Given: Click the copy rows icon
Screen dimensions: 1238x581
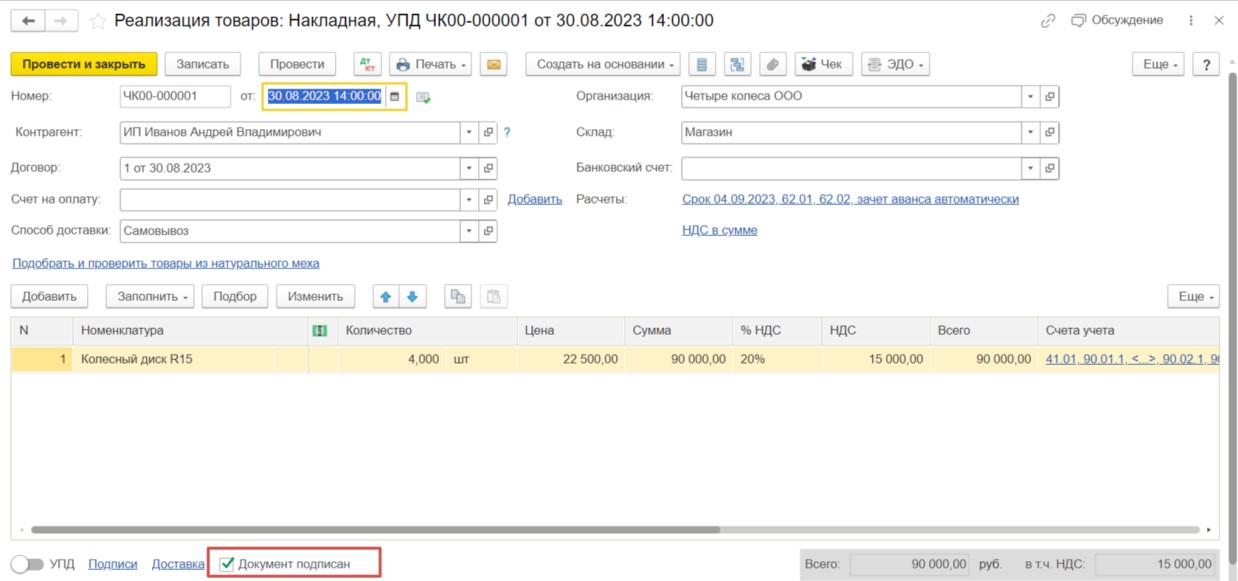Looking at the screenshot, I should 458,297.
